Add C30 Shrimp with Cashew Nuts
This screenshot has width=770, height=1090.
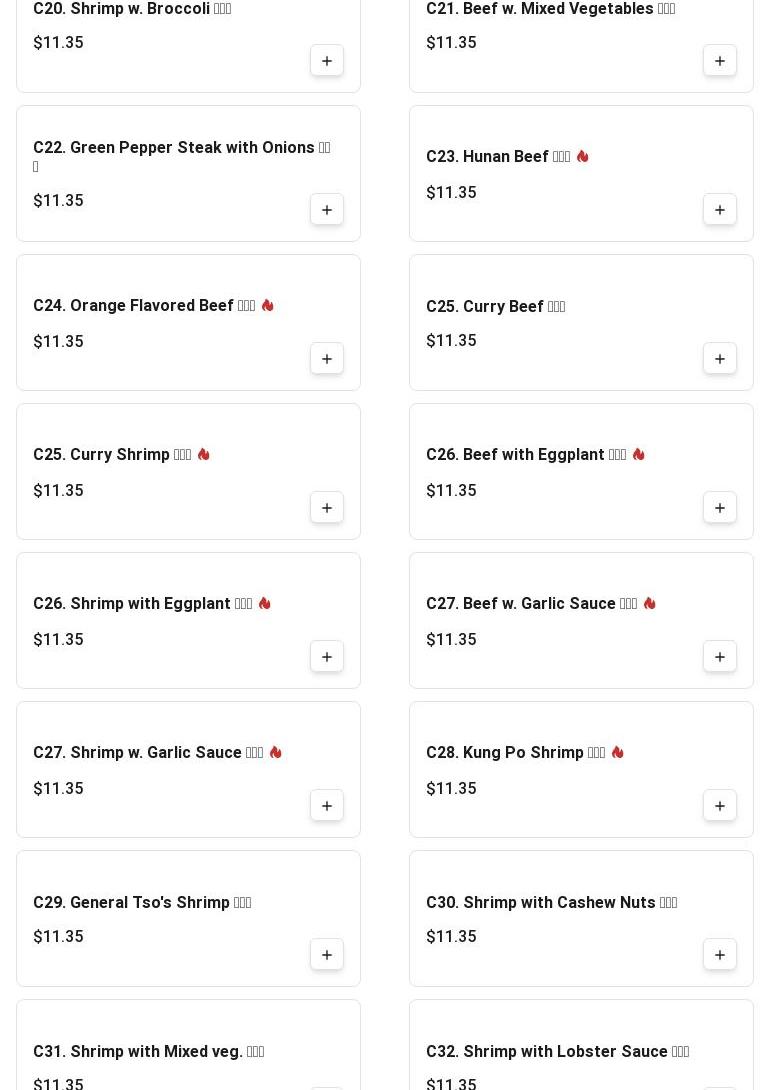click(x=720, y=955)
